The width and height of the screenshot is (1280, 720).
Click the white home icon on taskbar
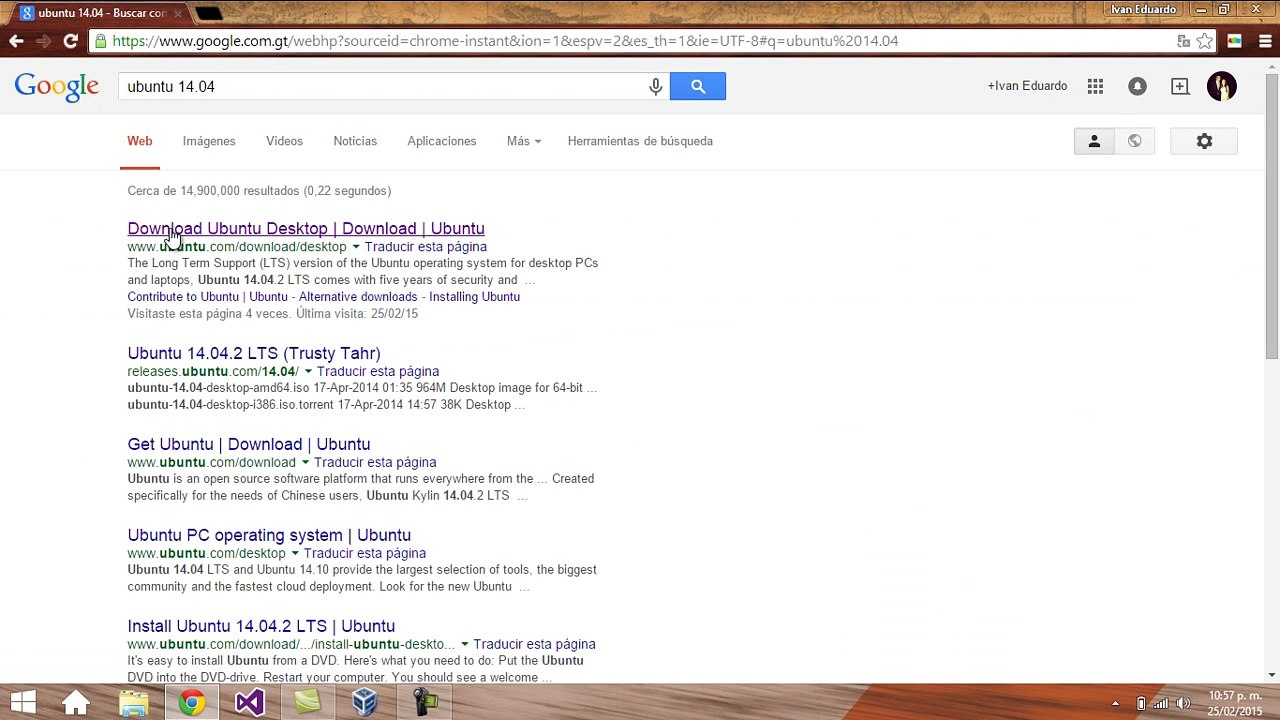[x=76, y=703]
